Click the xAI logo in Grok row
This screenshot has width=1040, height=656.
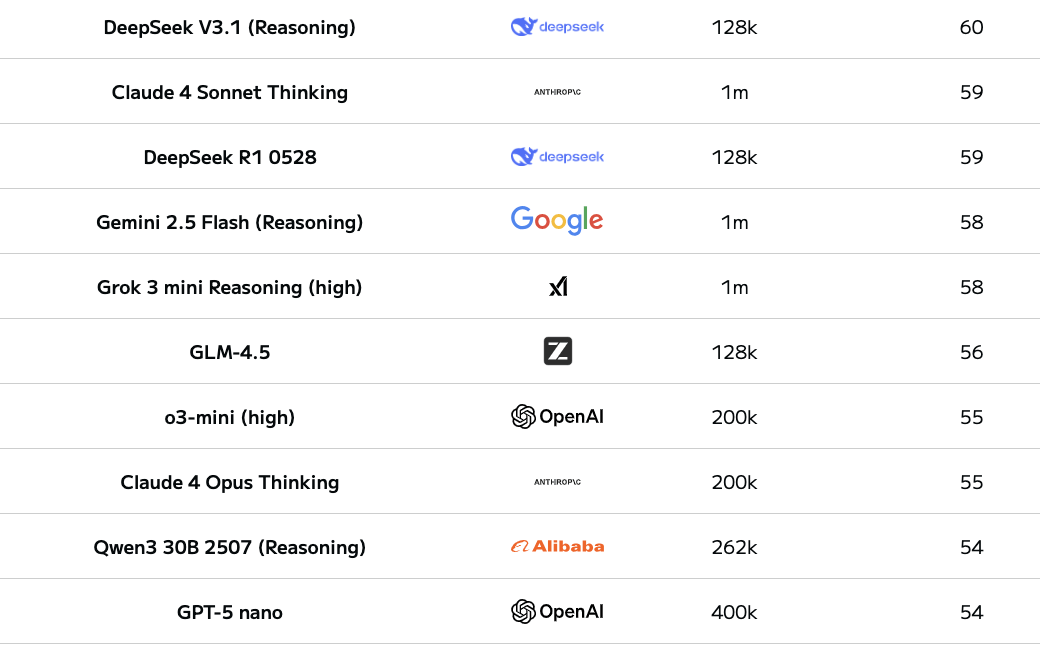[x=558, y=287]
